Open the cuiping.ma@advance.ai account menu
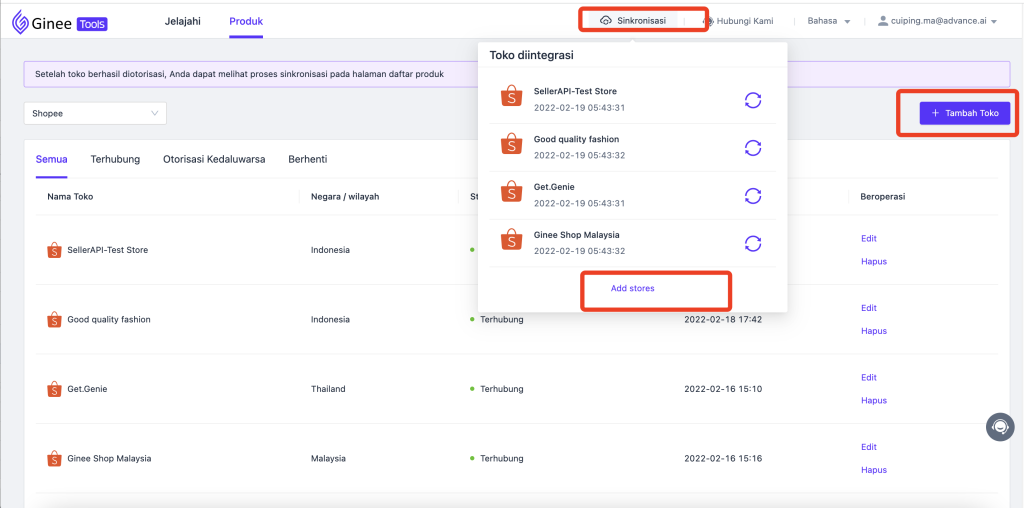The width and height of the screenshot is (1024, 508). (x=937, y=21)
